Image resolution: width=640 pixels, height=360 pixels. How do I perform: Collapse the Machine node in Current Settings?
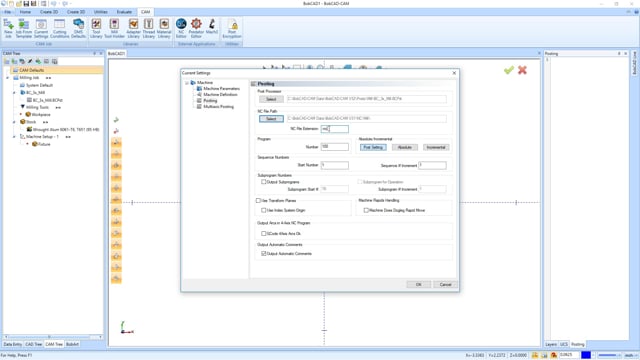187,83
